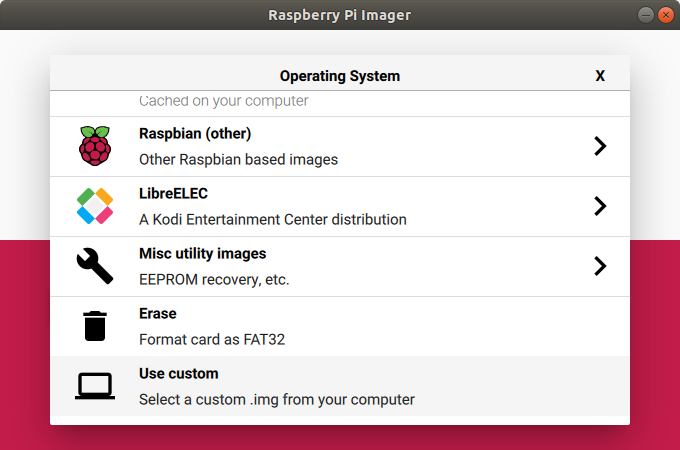Click the LibreELEC colorful diamond icon
680x450 pixels.
[95, 206]
